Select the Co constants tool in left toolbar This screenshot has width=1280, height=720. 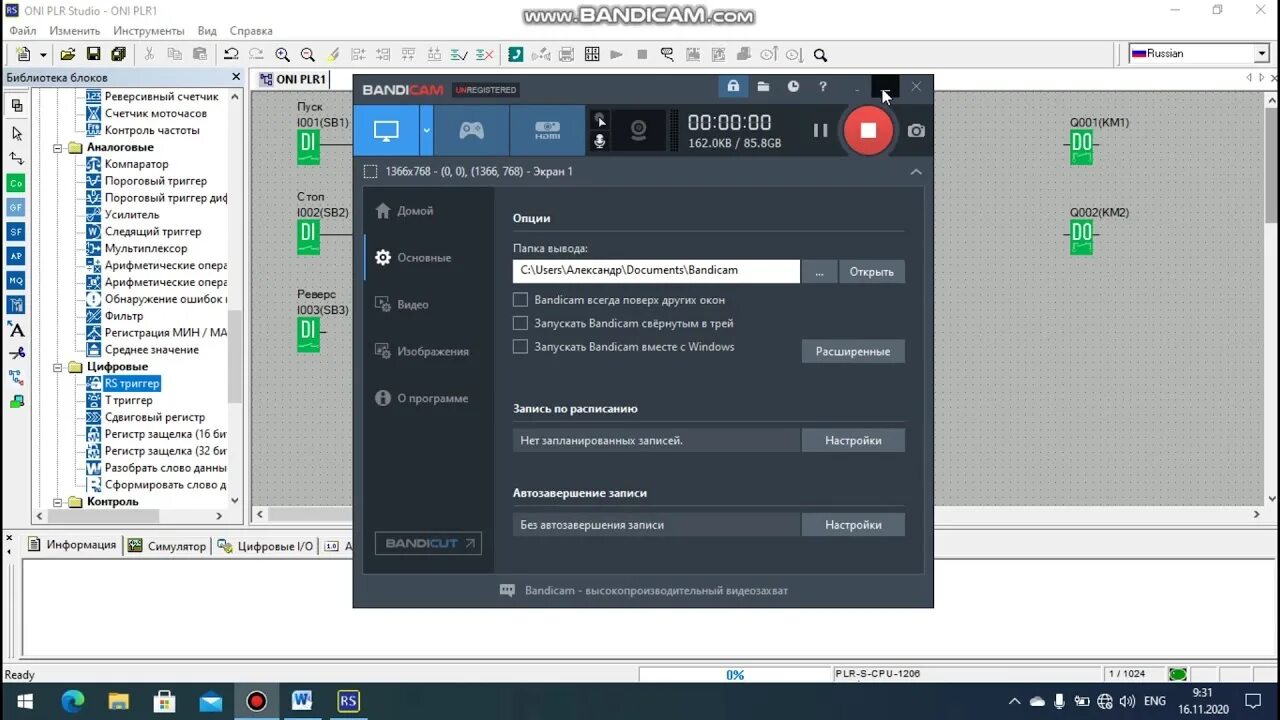[16, 183]
